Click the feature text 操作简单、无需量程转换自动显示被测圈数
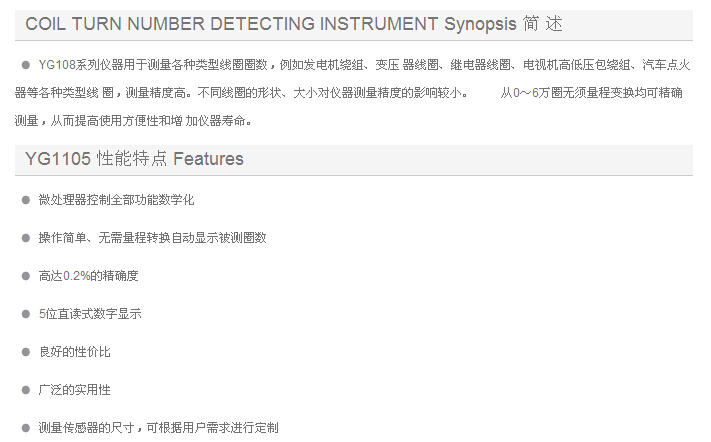This screenshot has height=442, width=711. [152, 238]
